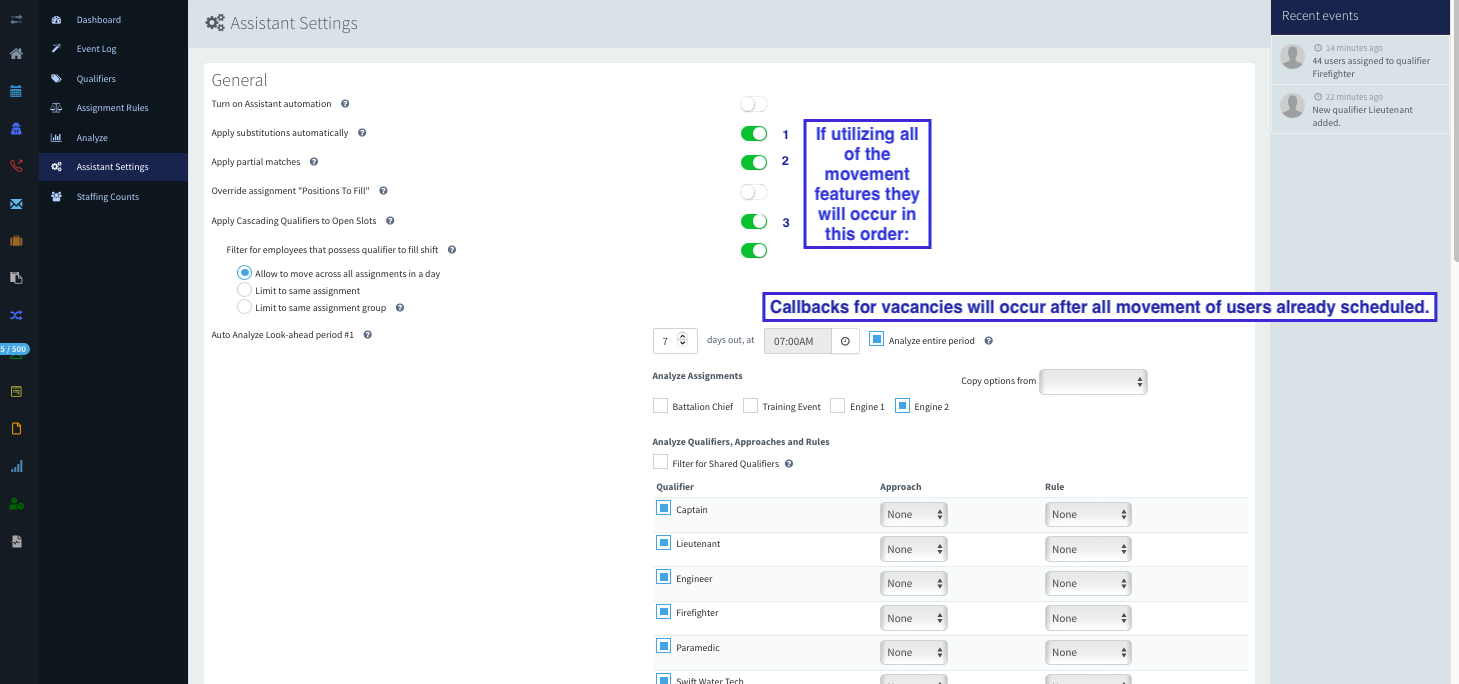This screenshot has width=1459, height=684.
Task: Click the yellow-green calendar icon
Action: [16, 391]
